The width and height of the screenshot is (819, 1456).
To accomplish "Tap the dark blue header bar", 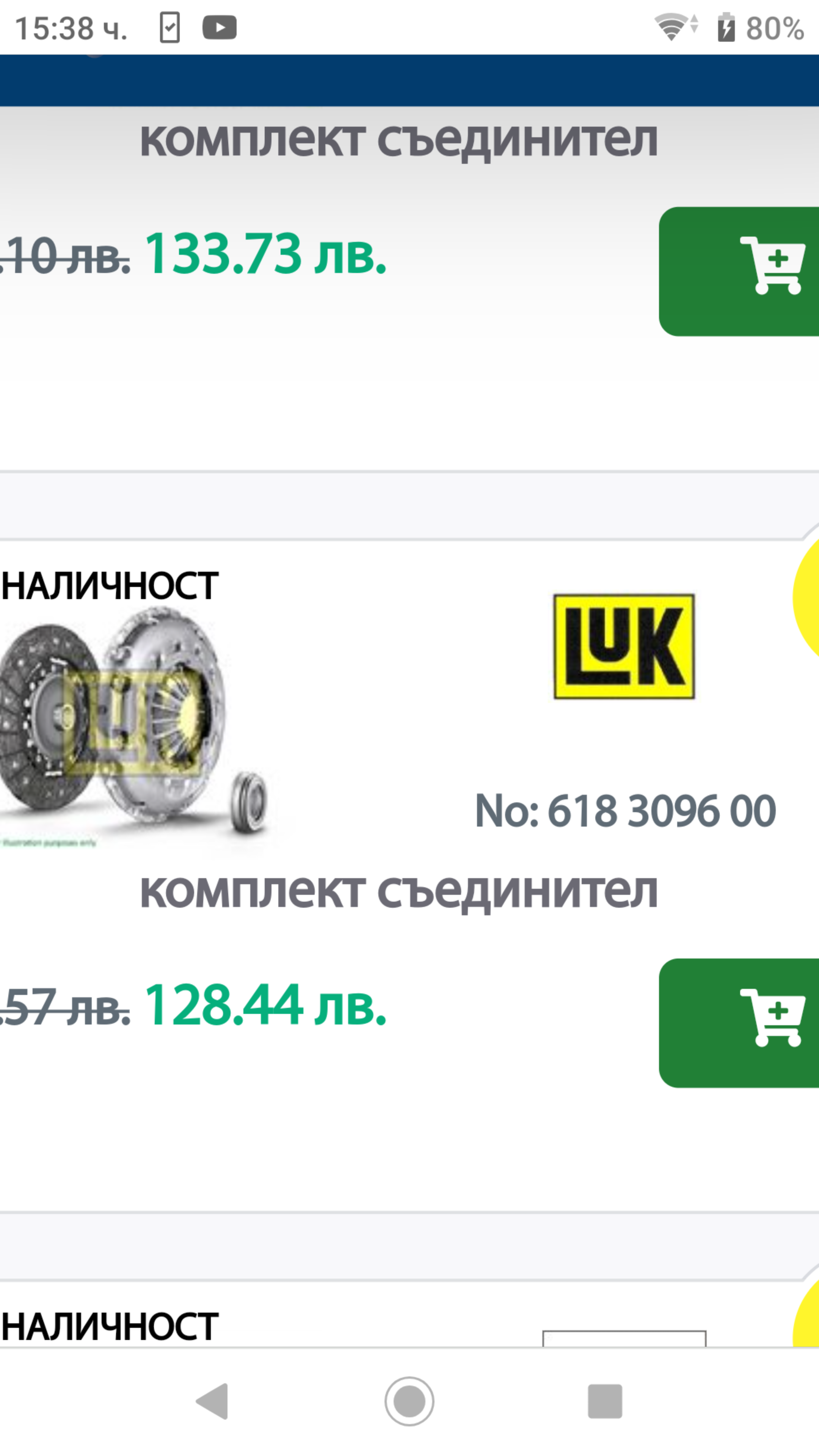I will [x=409, y=80].
